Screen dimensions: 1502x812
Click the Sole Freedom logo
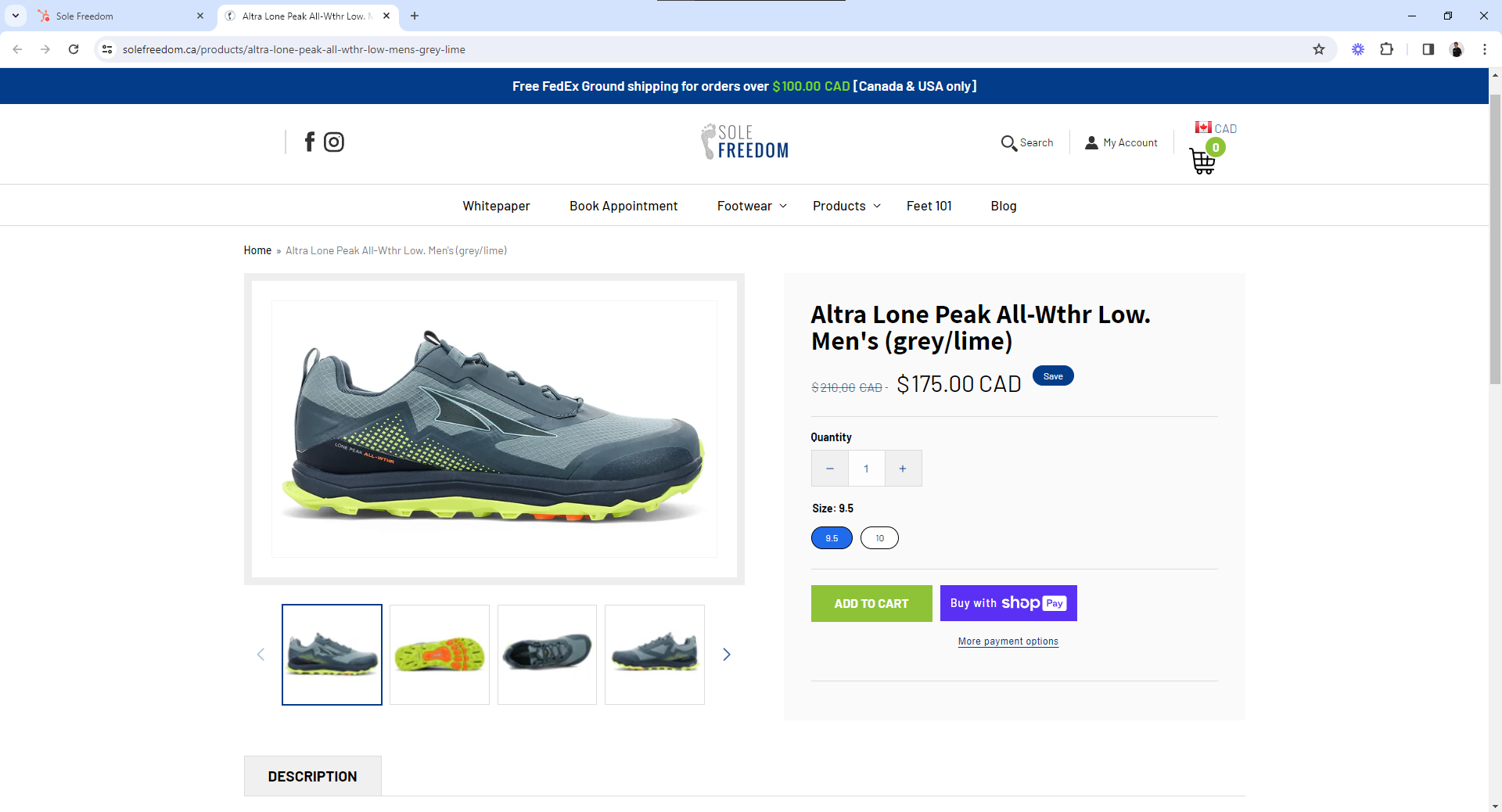pyautogui.click(x=745, y=142)
